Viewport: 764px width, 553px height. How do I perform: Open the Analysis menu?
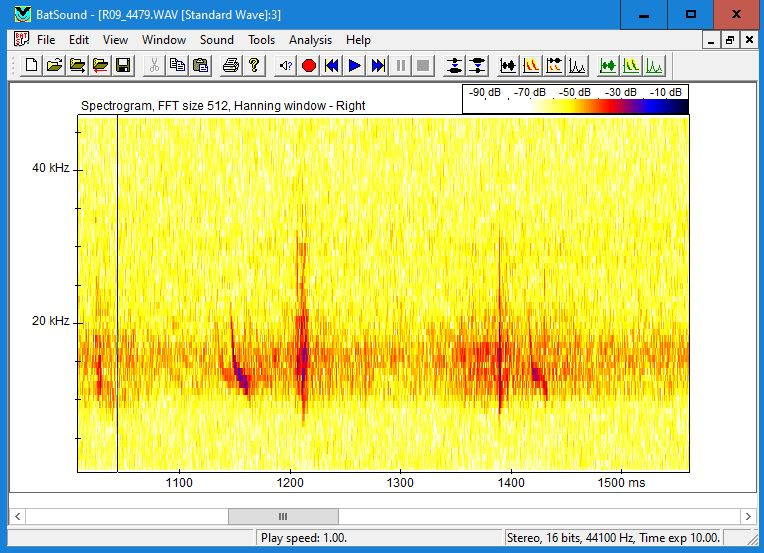[310, 40]
